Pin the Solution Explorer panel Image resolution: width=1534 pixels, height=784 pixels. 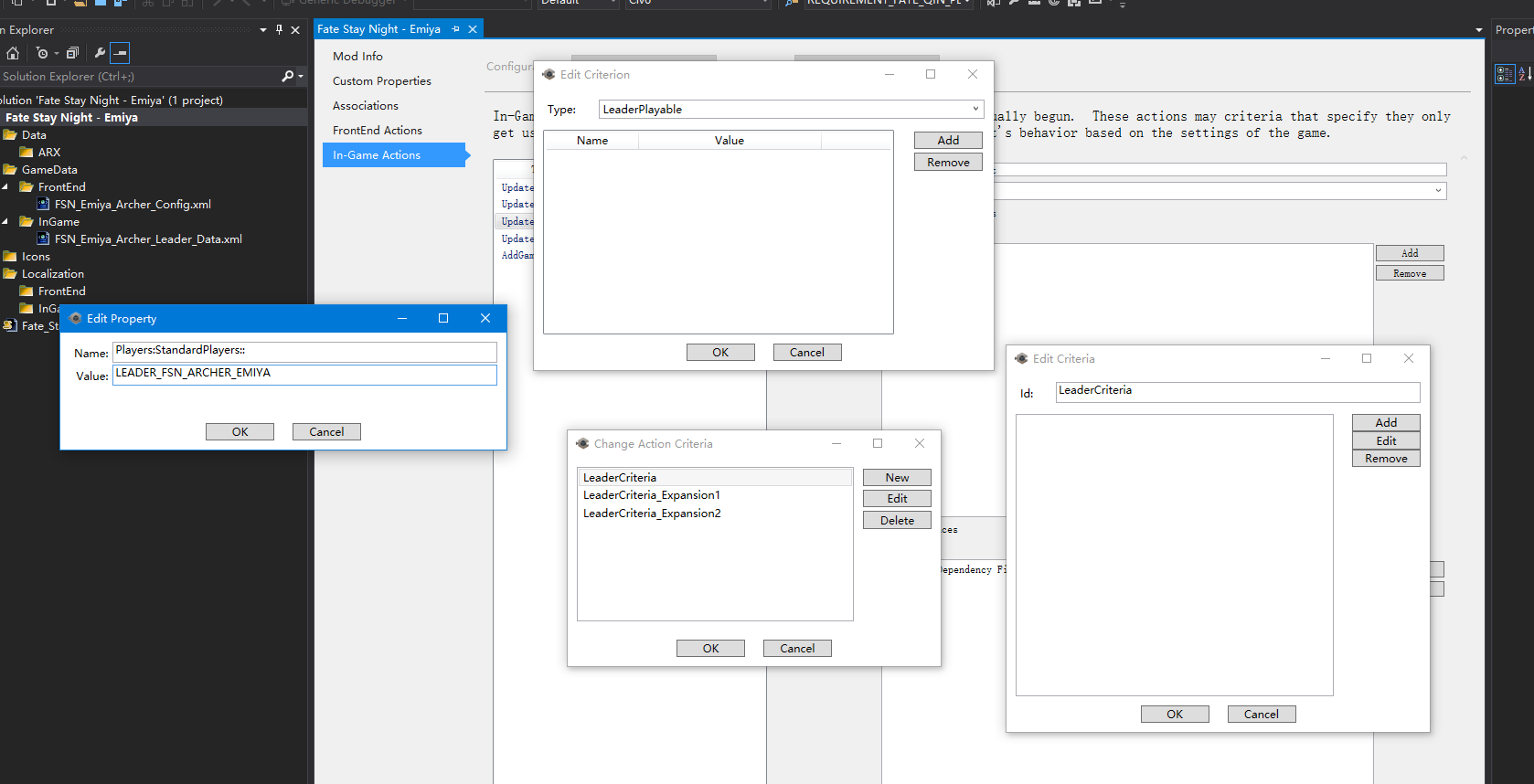(x=279, y=30)
